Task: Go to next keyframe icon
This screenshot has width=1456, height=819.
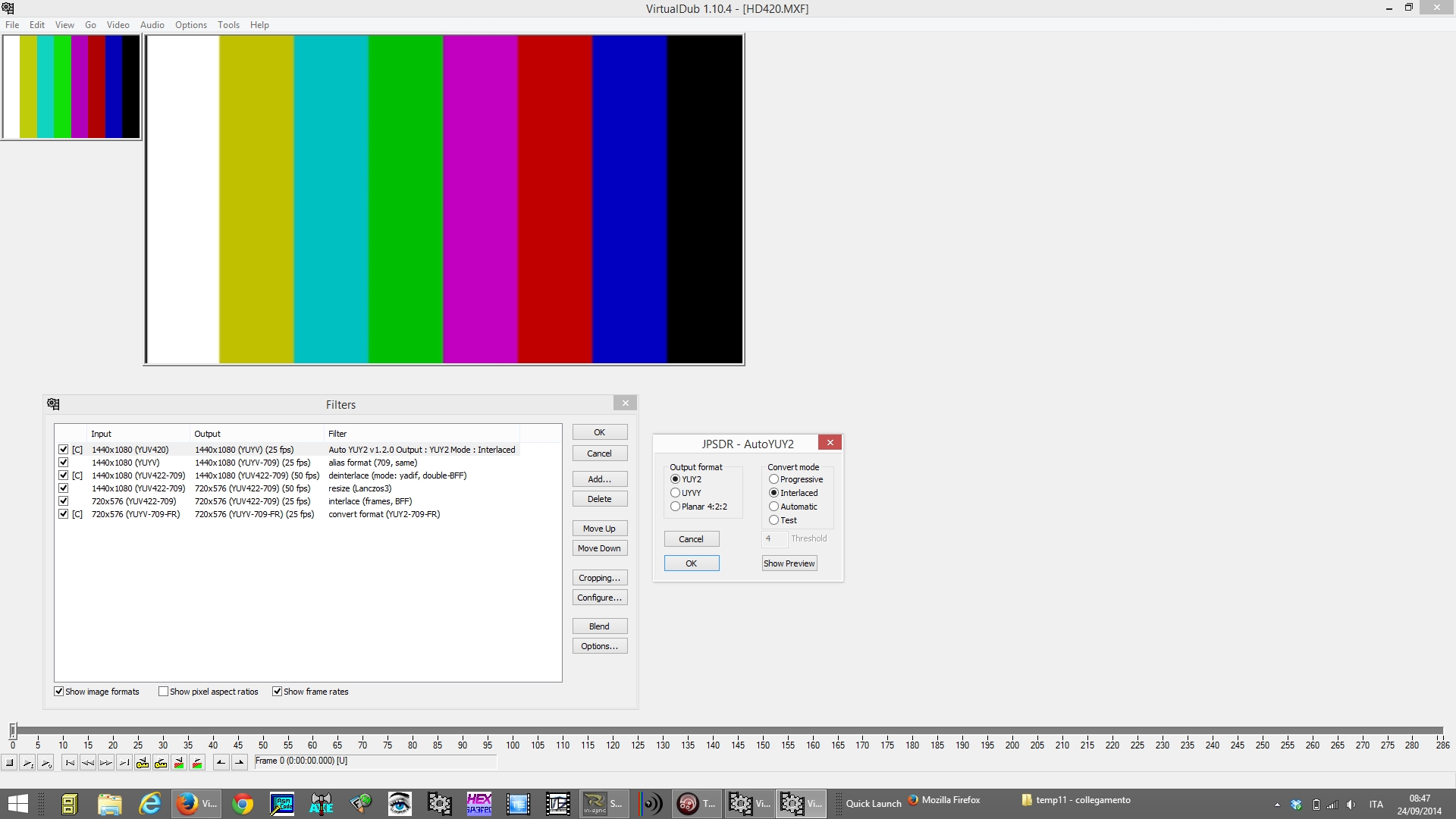Action: point(161,763)
